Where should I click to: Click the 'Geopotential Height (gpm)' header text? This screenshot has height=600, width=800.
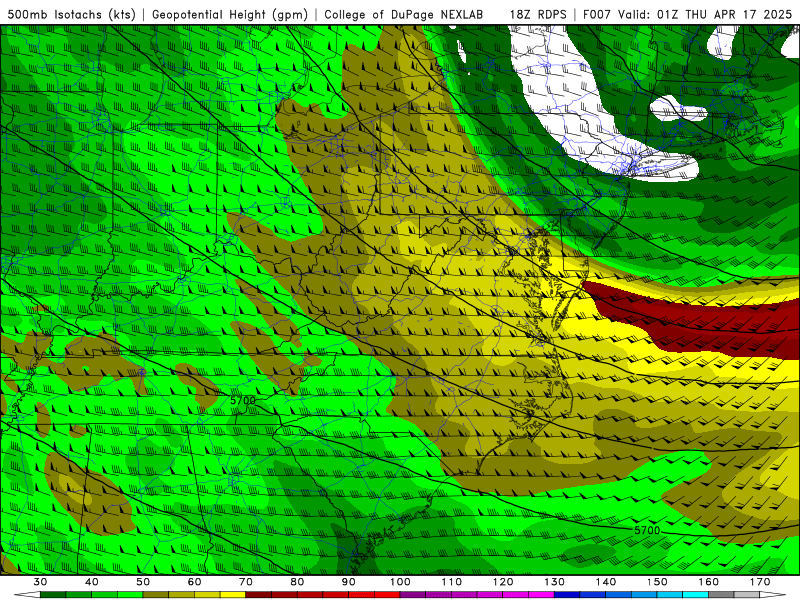230,14
